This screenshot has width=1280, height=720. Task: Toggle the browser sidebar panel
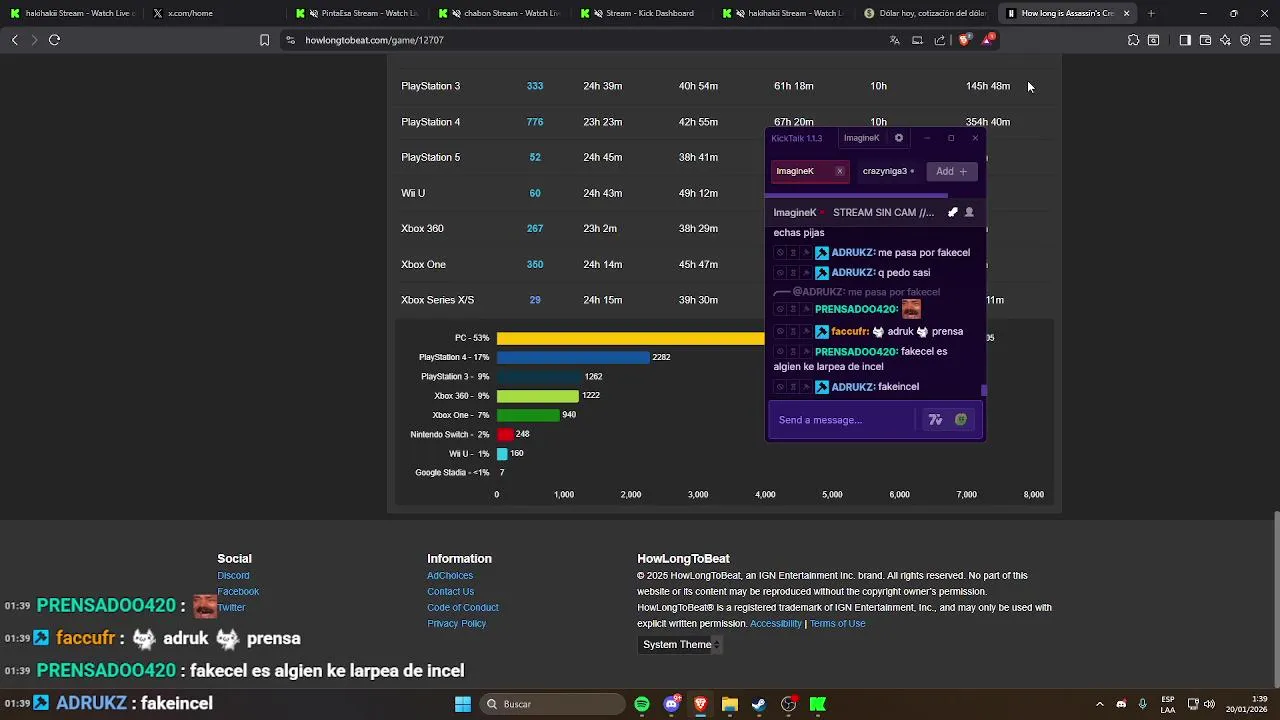[x=1185, y=40]
